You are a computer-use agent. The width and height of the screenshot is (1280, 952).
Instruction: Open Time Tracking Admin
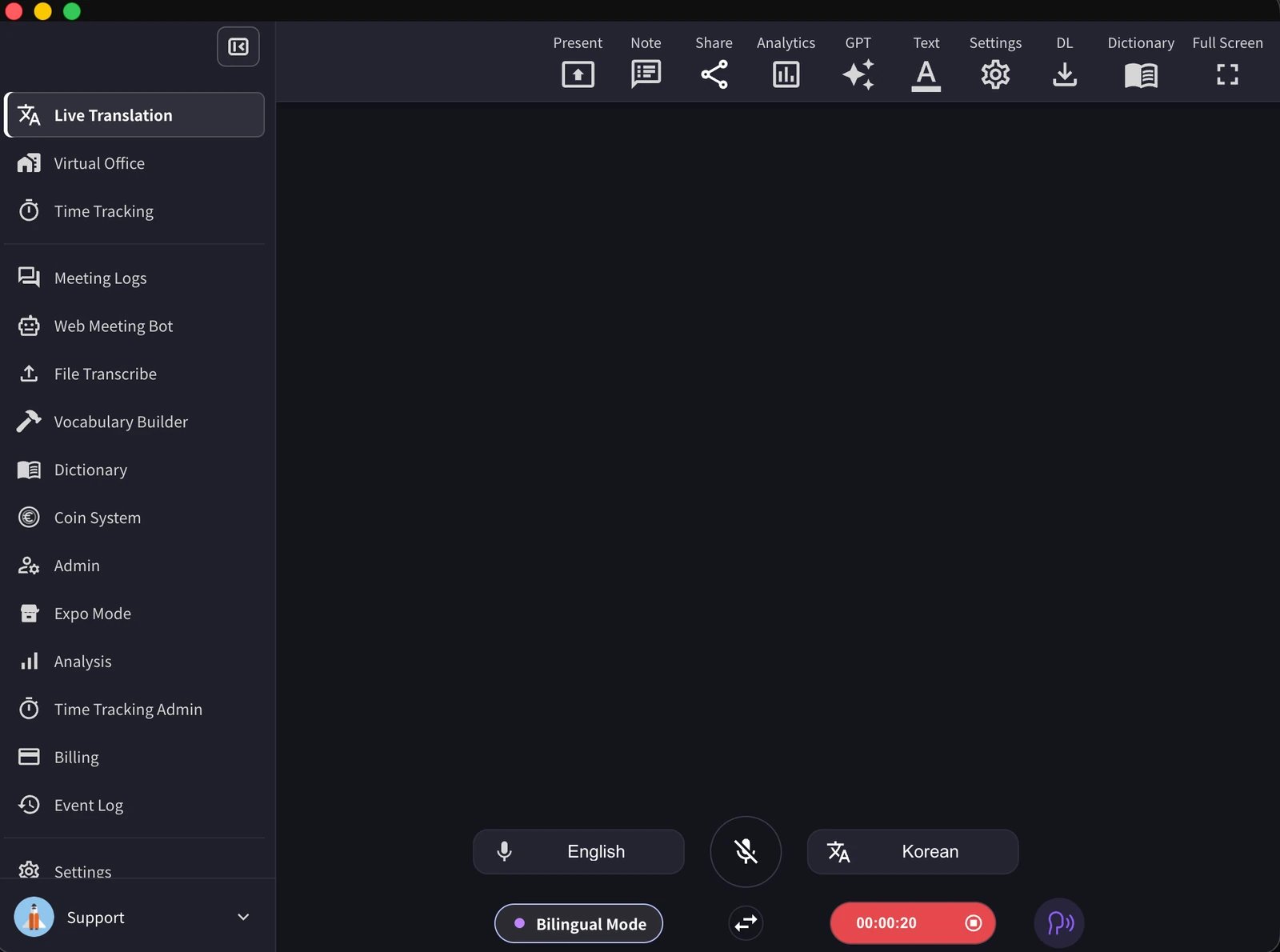134,710
